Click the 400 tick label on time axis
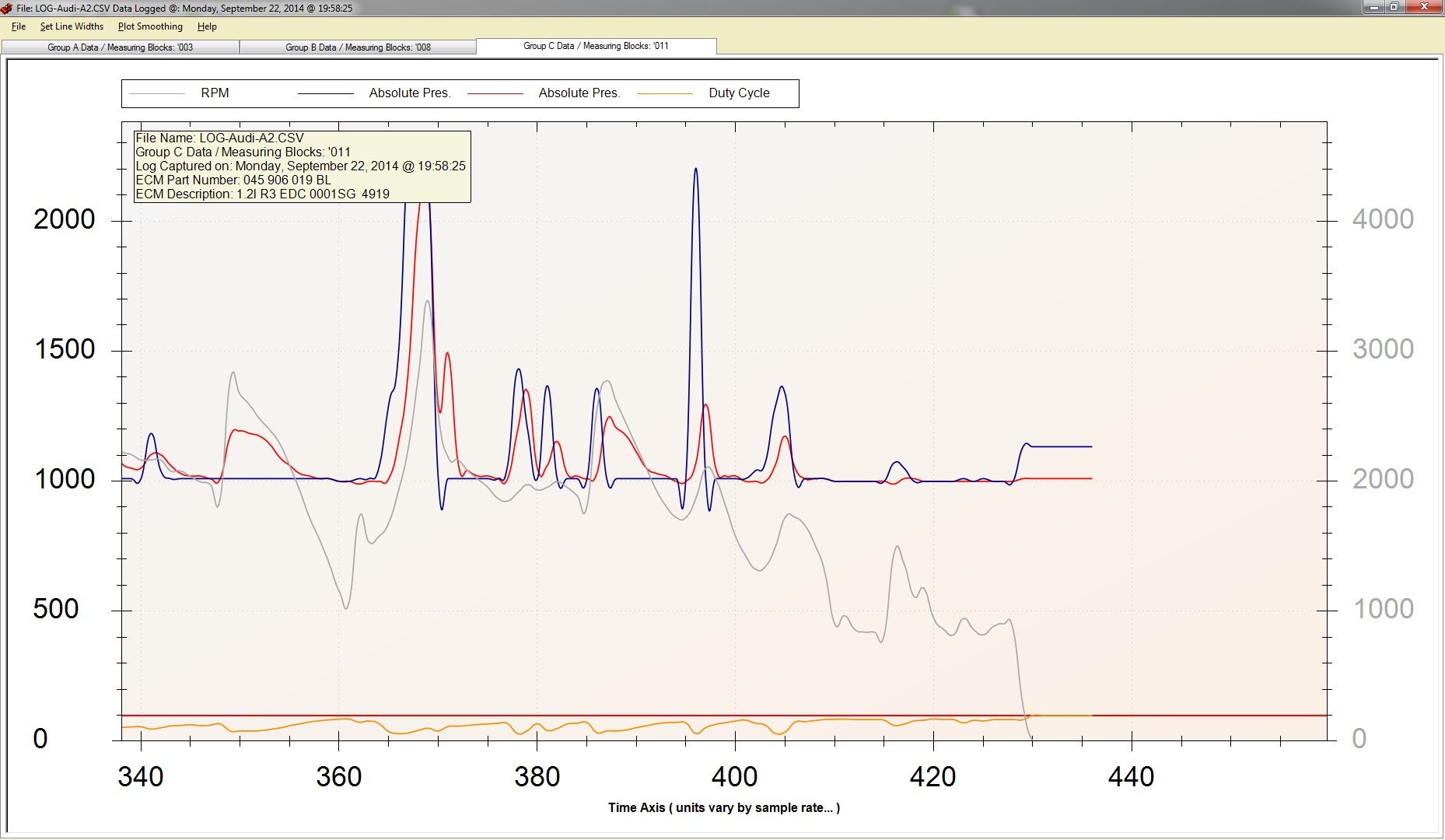The image size is (1445, 840). click(735, 776)
